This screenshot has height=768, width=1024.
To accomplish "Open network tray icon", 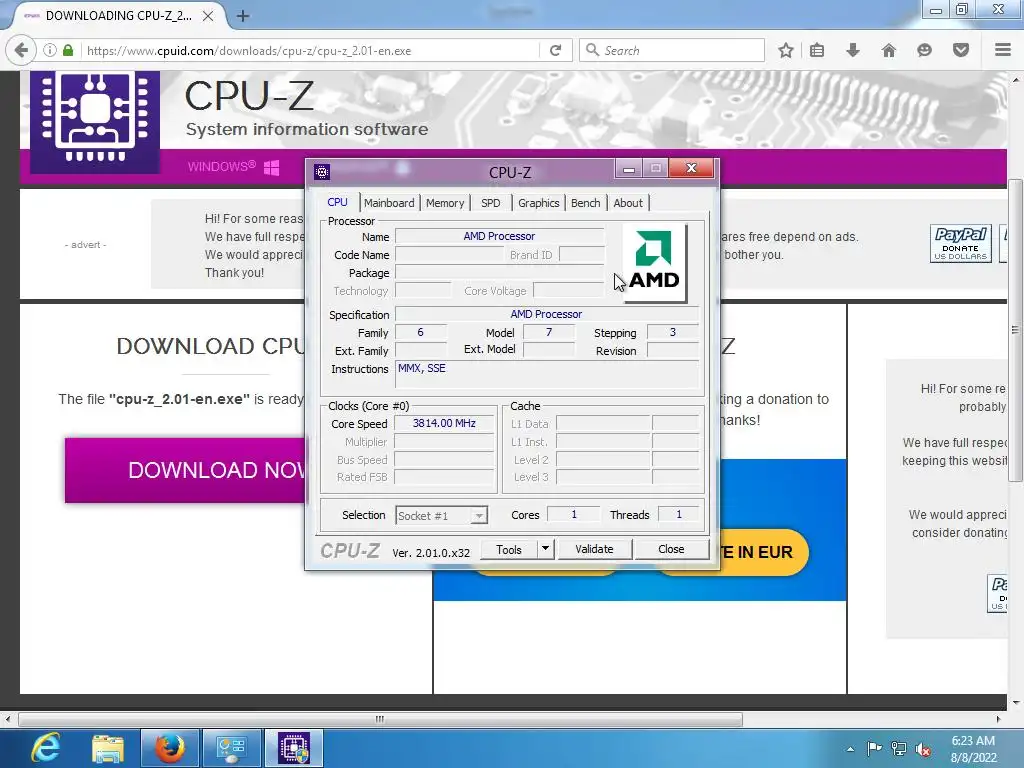I will point(899,748).
